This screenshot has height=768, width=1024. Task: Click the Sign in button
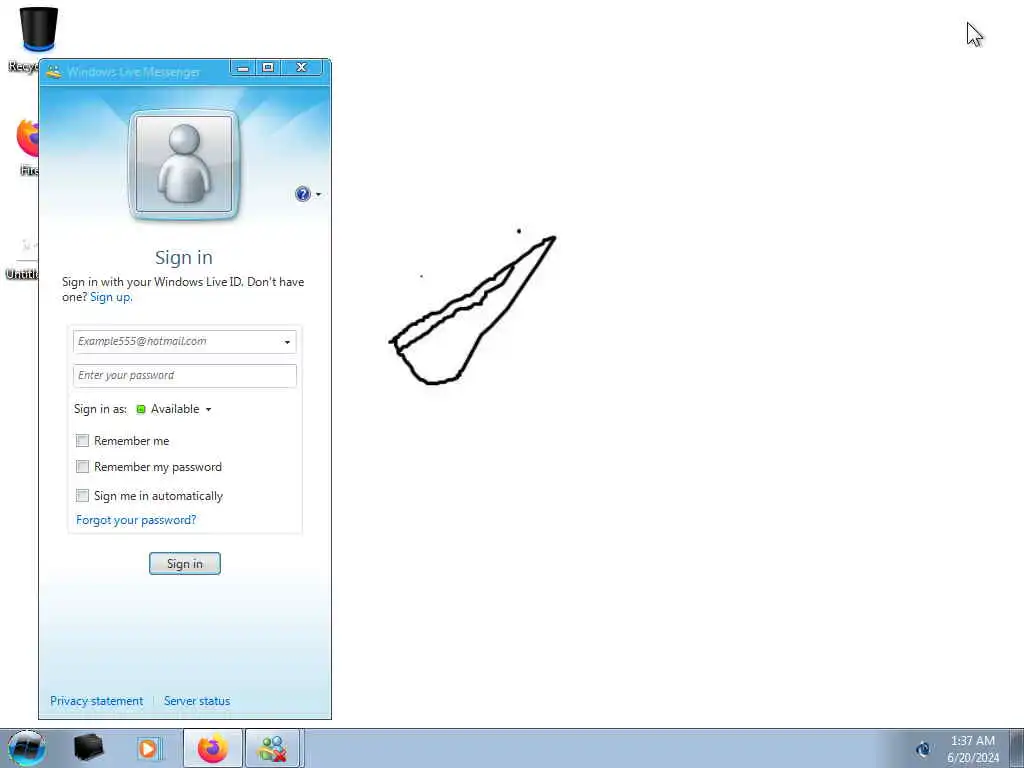[x=185, y=564]
